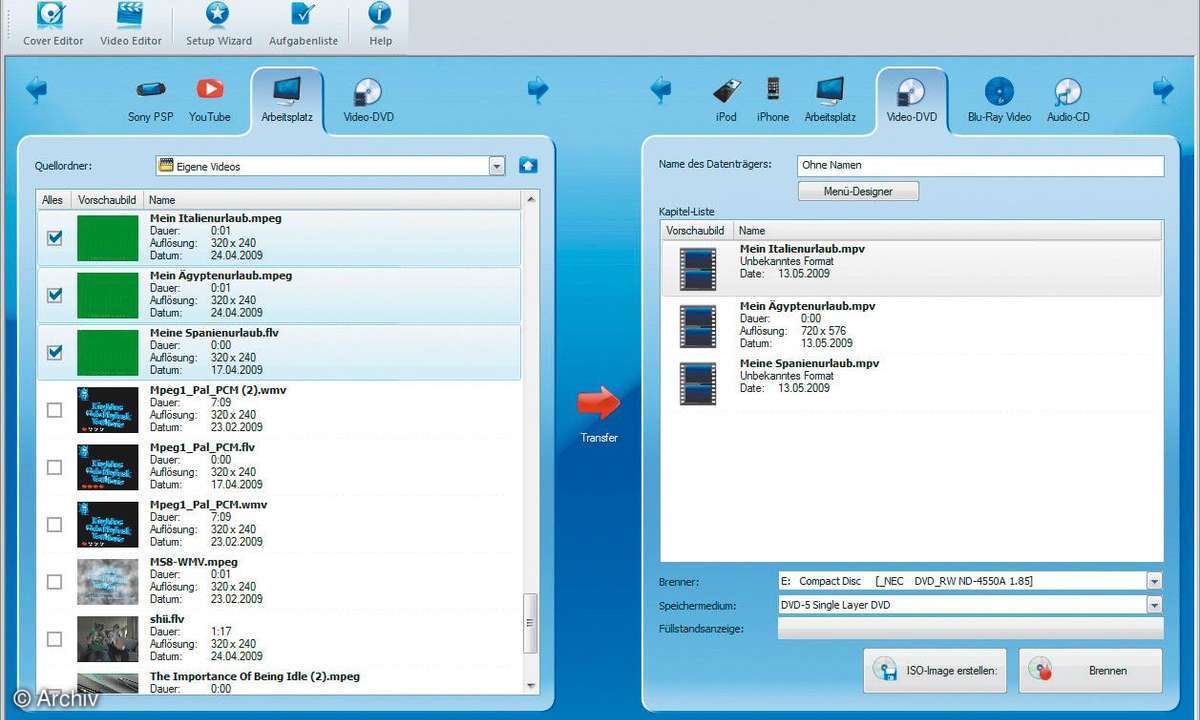Pick Audio-CD as target

(x=1068, y=100)
